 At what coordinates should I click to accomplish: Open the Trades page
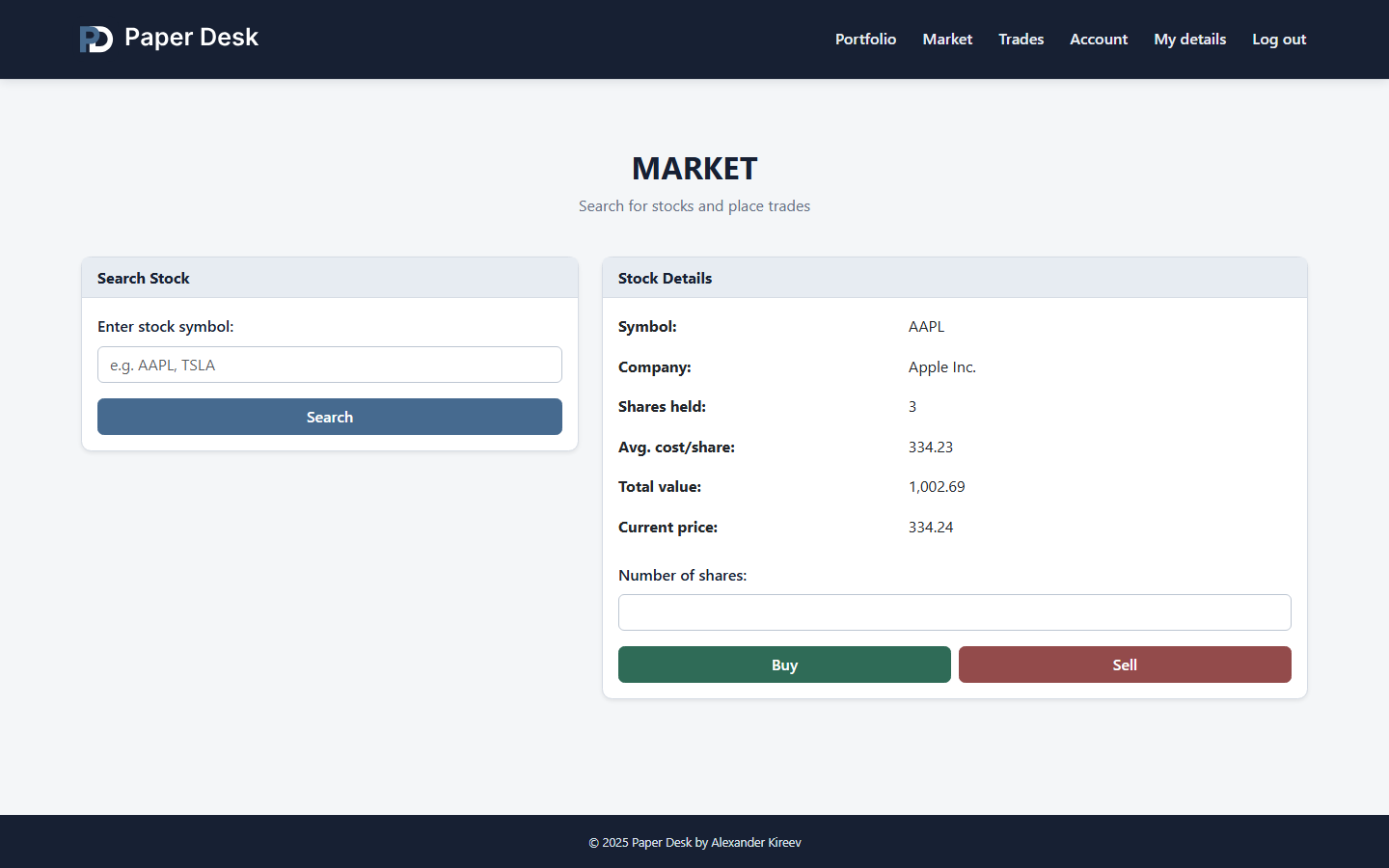[1021, 40]
